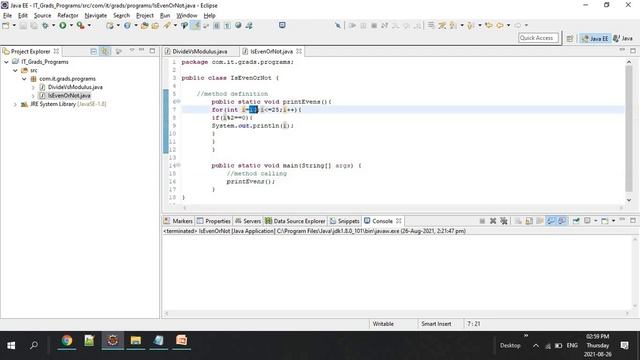
Task: Click the taskbar search magnifier icon
Action: [x=34, y=345]
